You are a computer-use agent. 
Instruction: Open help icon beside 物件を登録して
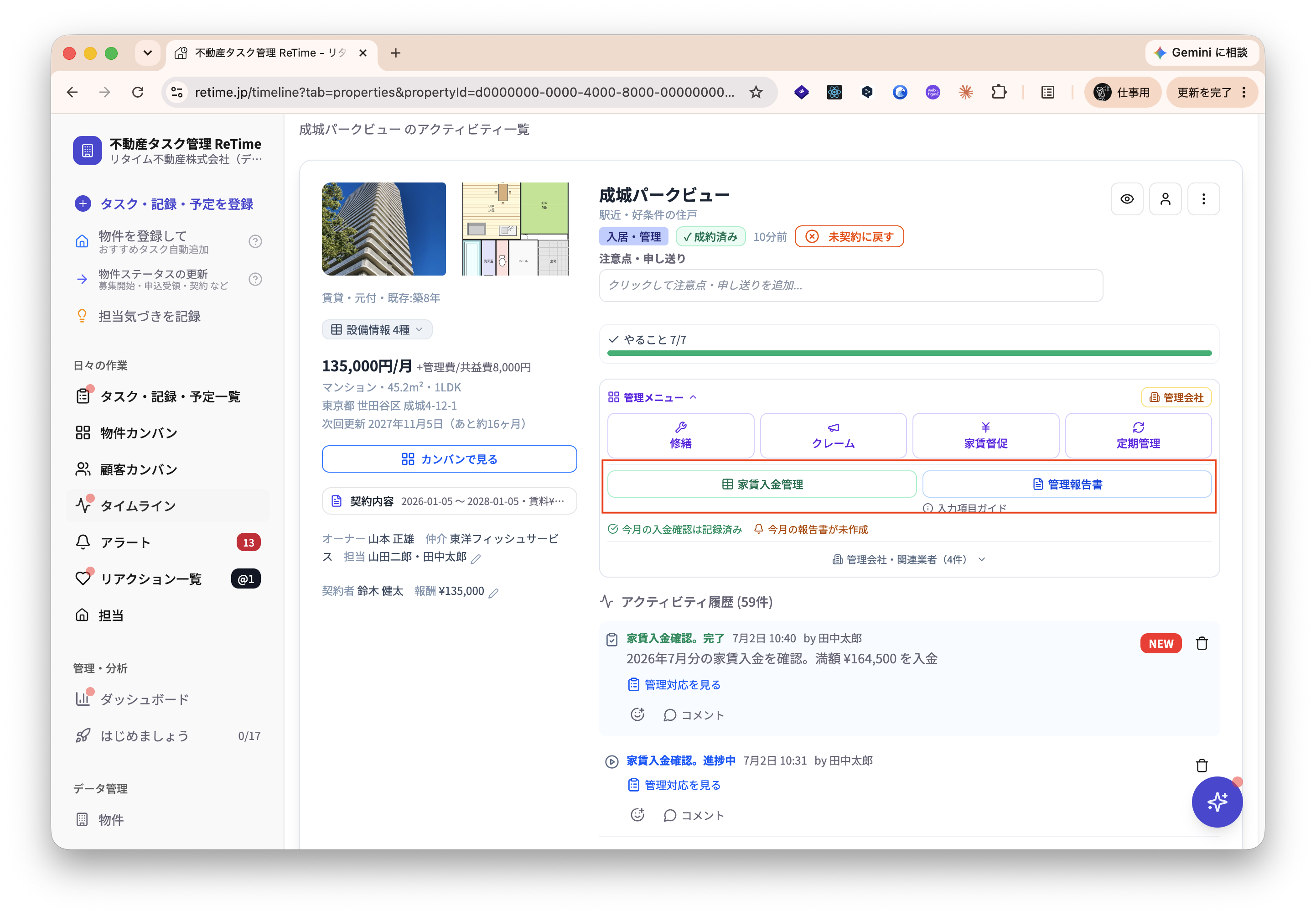tap(255, 241)
